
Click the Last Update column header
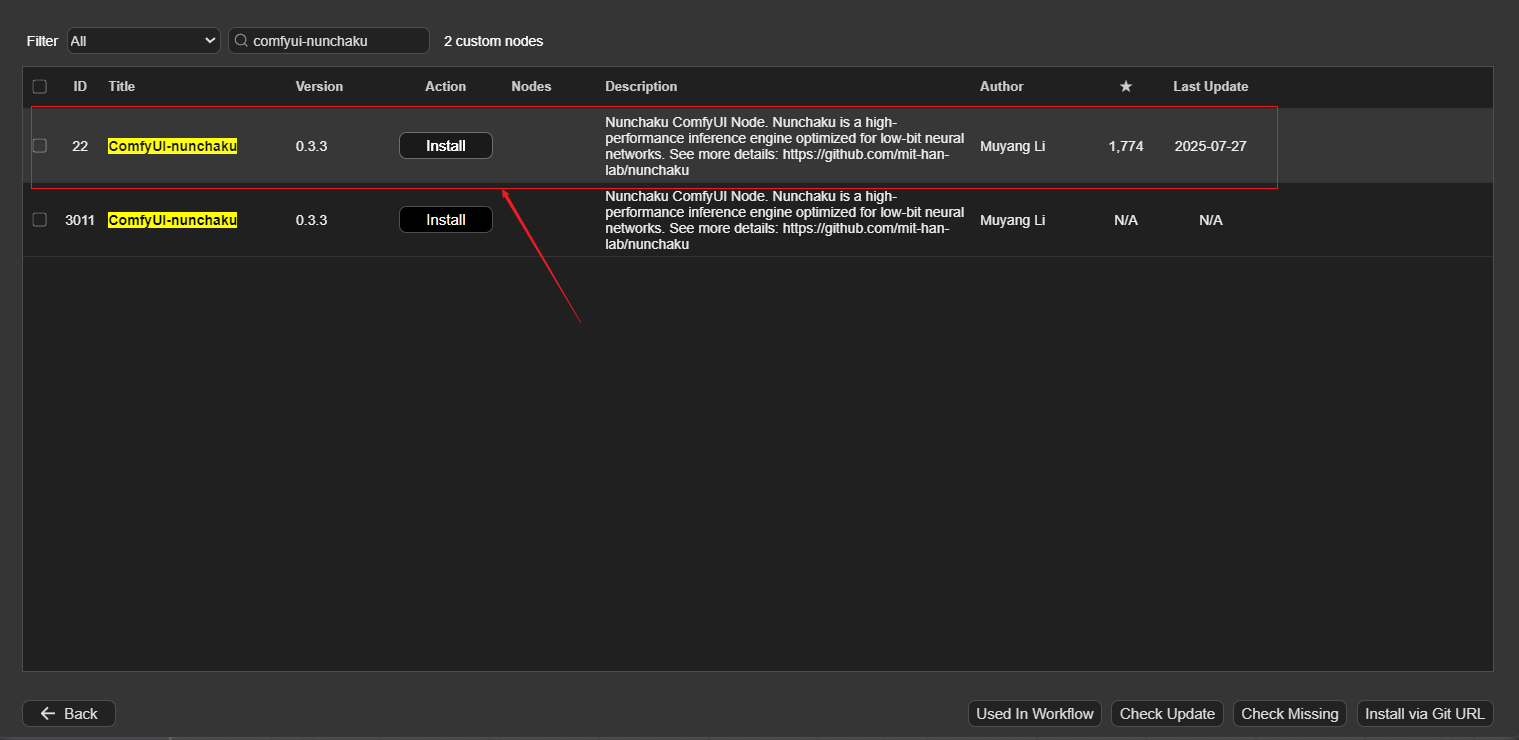[1210, 87]
